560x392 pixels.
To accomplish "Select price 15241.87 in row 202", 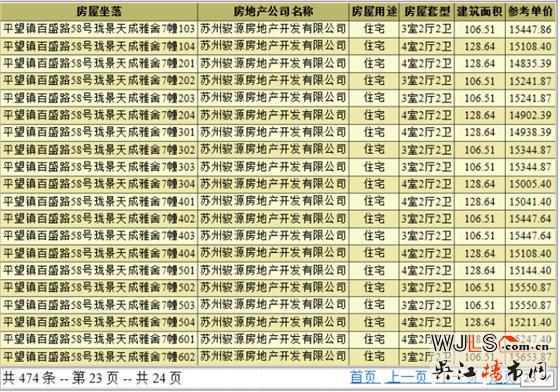I will 530,81.
